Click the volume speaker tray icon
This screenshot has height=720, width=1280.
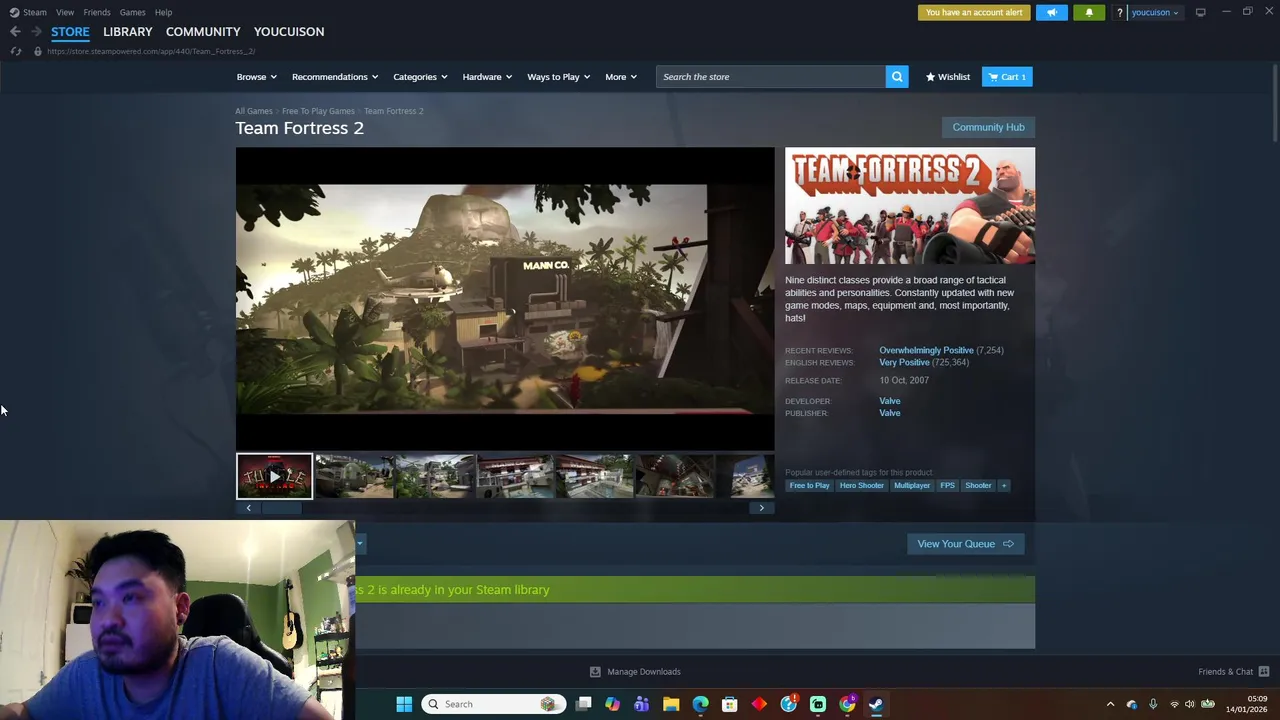click(x=1189, y=704)
